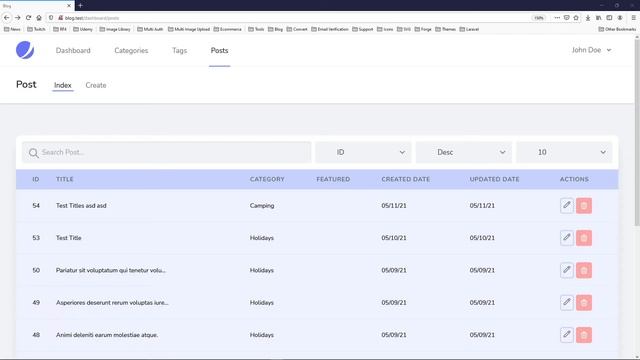Edit the post with ID 54
Screen dimensions: 640x360
(567, 205)
